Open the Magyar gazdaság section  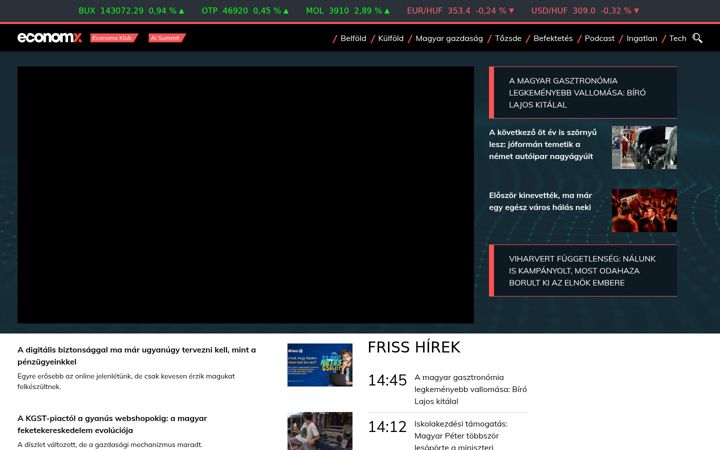click(x=449, y=39)
